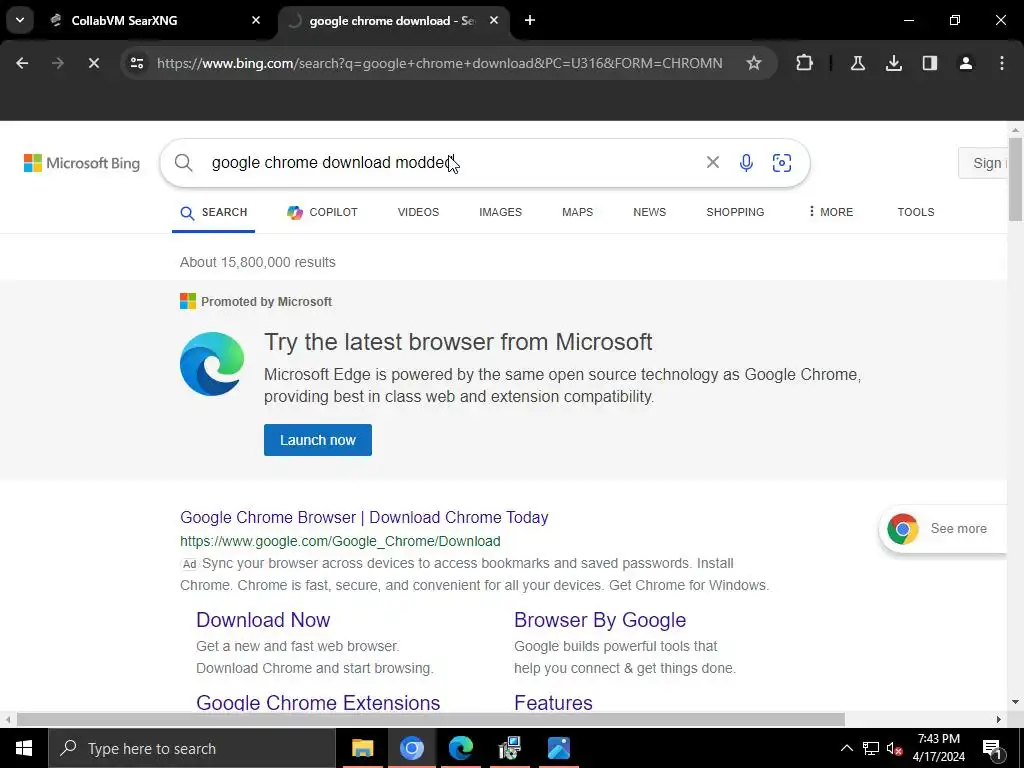This screenshot has width=1024, height=768.
Task: Switch to IMAGES results
Action: click(500, 212)
